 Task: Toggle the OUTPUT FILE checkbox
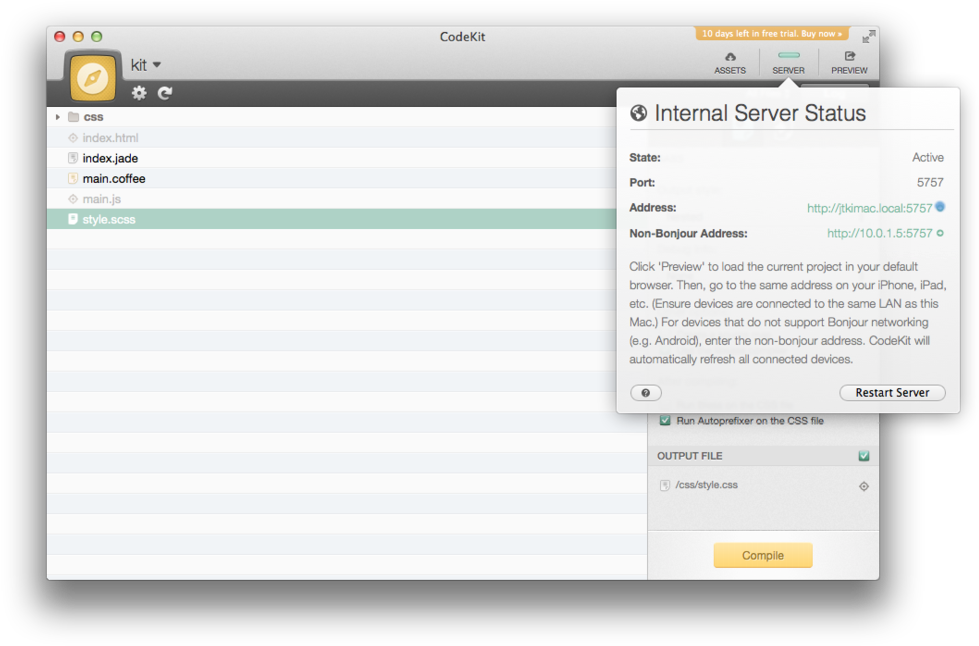point(862,456)
